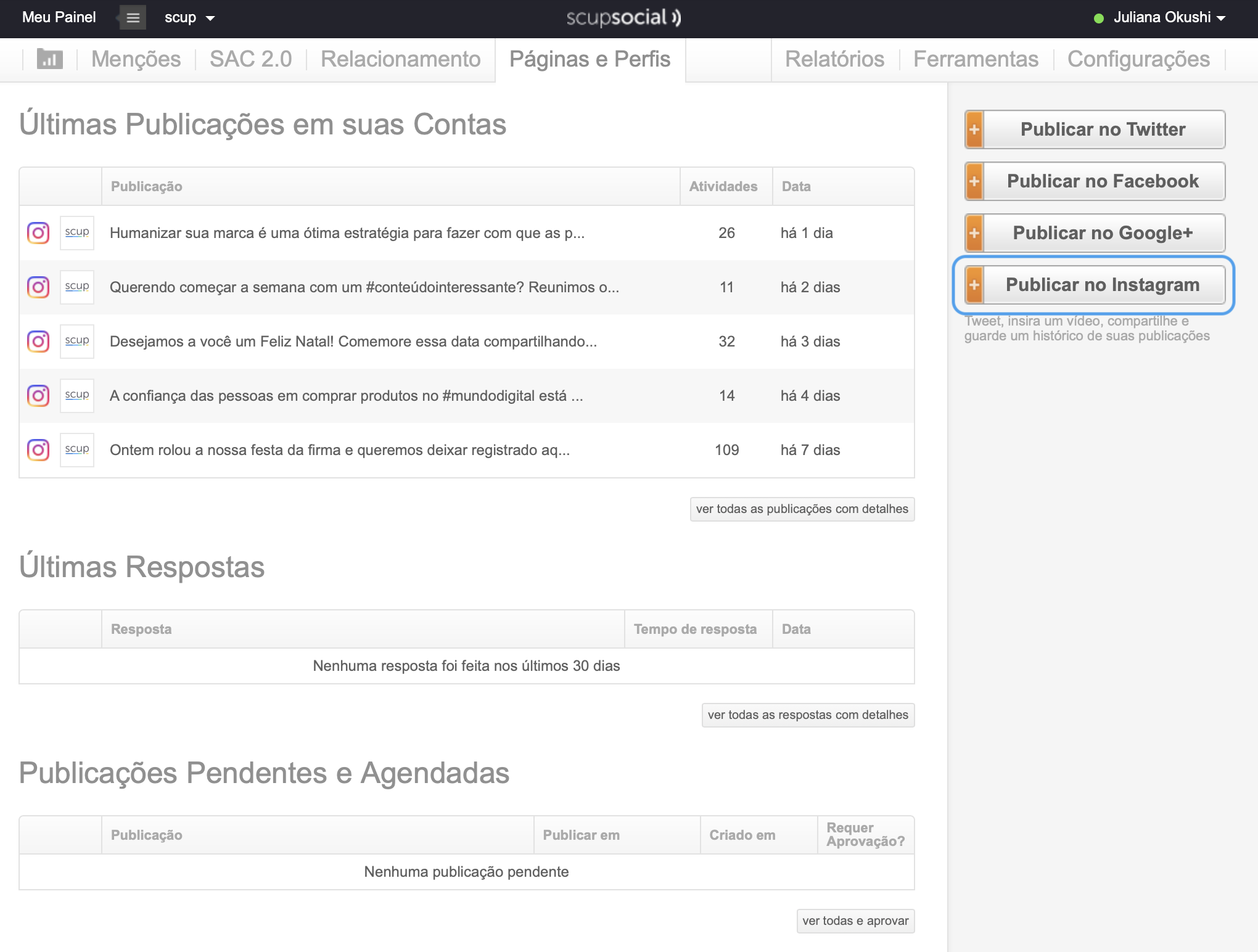Image resolution: width=1258 pixels, height=952 pixels.
Task: Click Publicar no Google+ button
Action: click(x=1095, y=233)
